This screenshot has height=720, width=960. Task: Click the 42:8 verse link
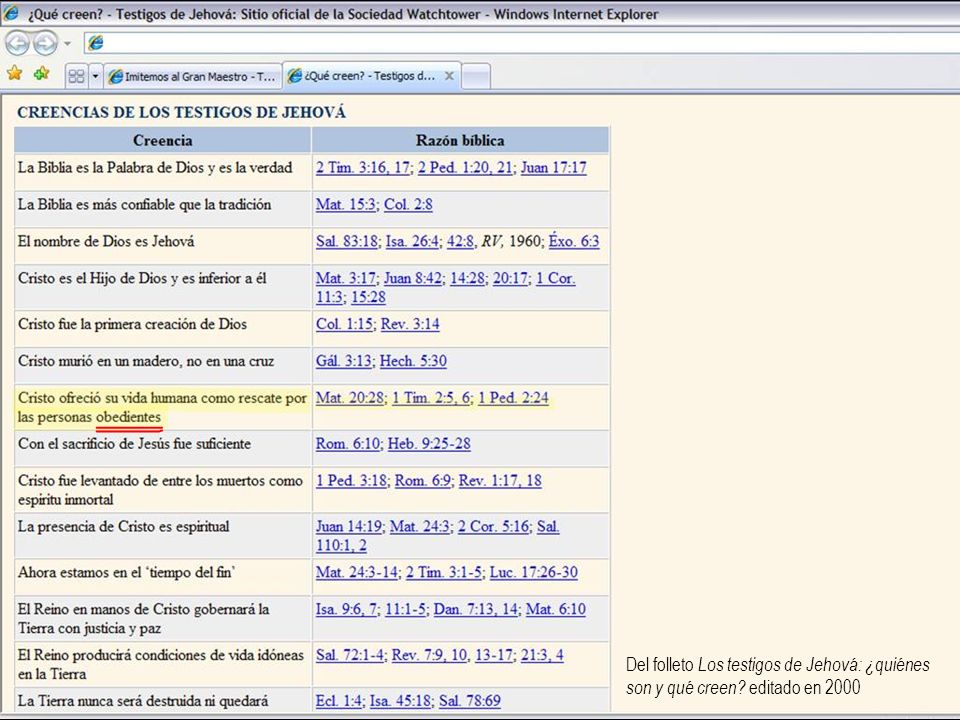460,241
